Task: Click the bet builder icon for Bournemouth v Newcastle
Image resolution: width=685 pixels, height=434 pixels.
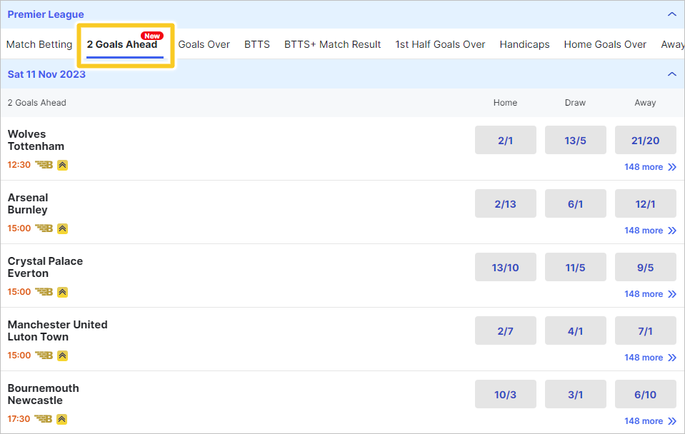Action: click(x=44, y=419)
